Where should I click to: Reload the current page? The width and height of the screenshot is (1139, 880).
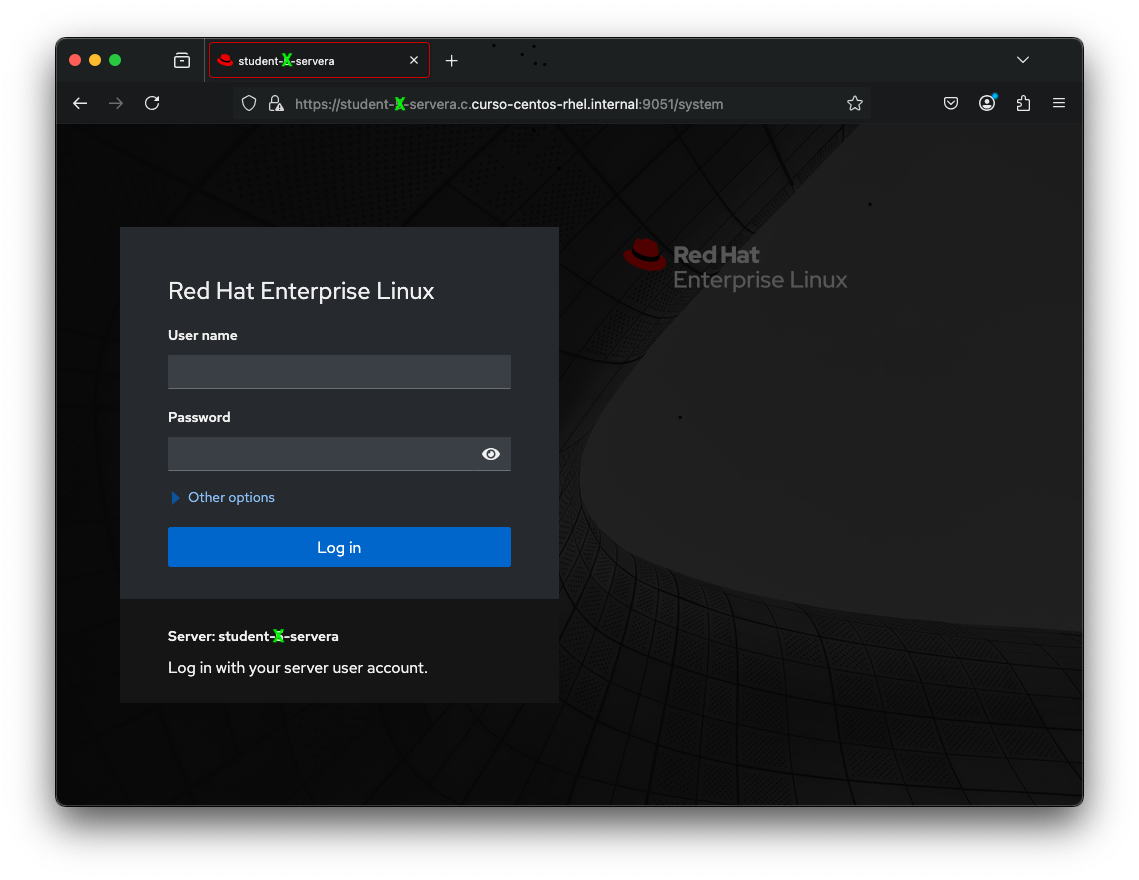click(x=152, y=103)
